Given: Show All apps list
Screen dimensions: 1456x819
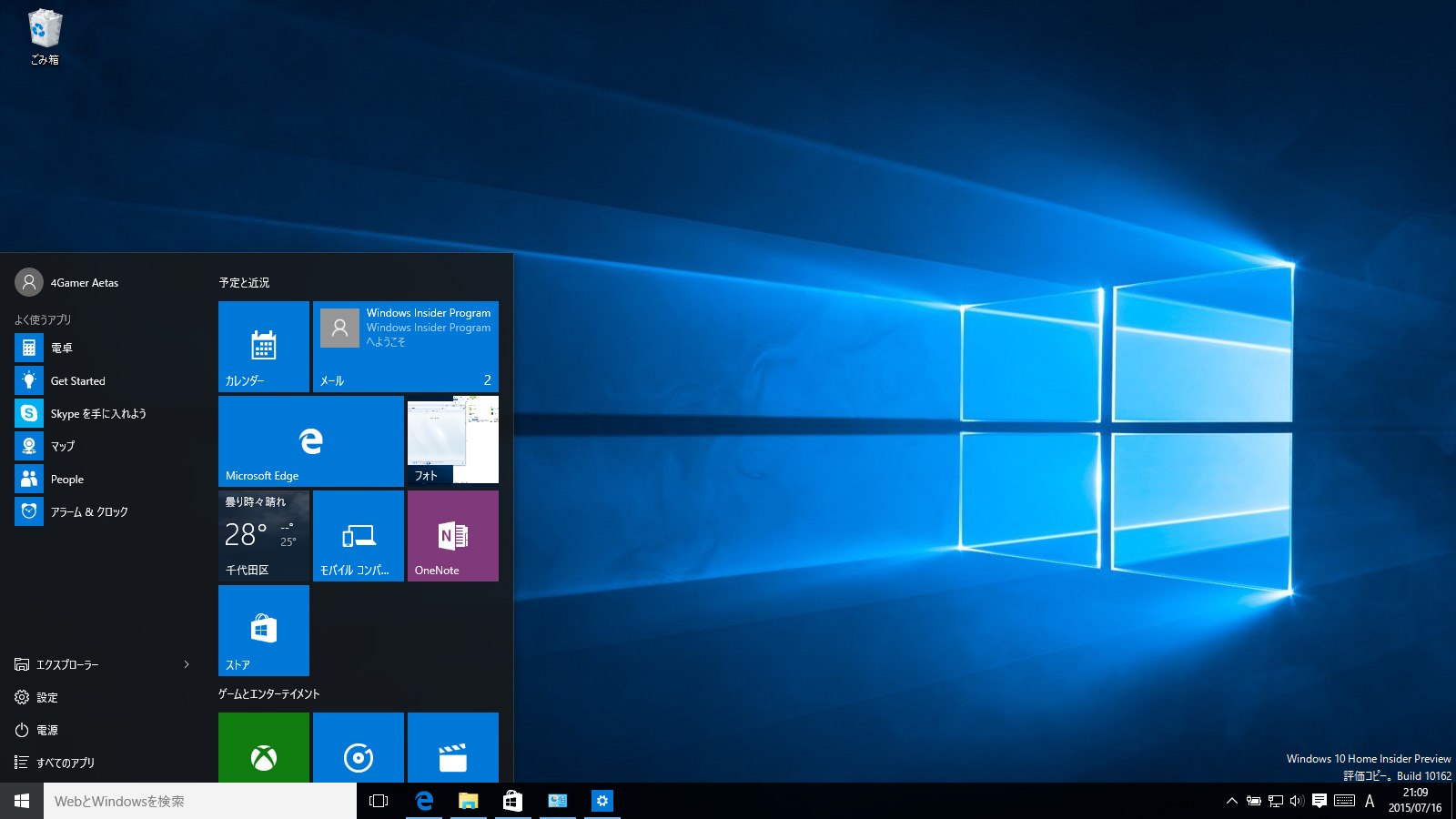Looking at the screenshot, I should 65,763.
